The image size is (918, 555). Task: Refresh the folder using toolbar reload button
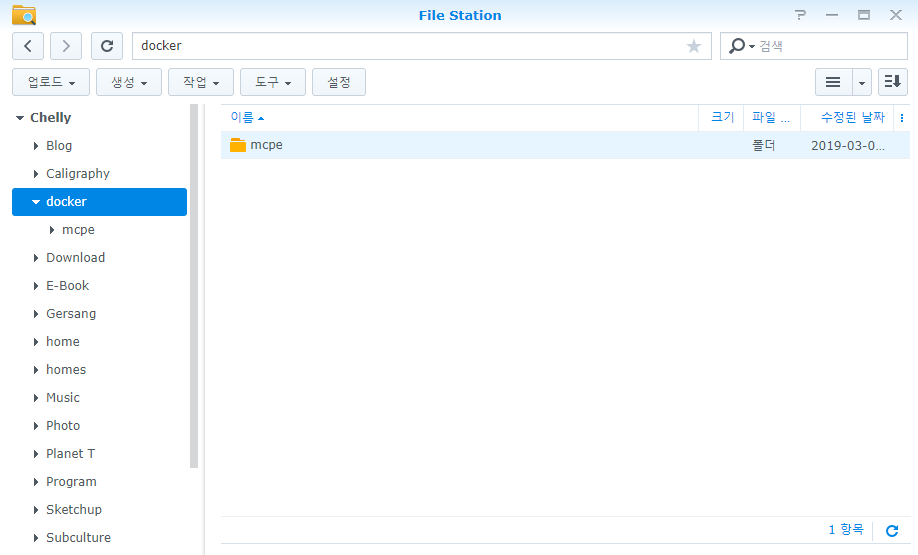click(x=107, y=46)
